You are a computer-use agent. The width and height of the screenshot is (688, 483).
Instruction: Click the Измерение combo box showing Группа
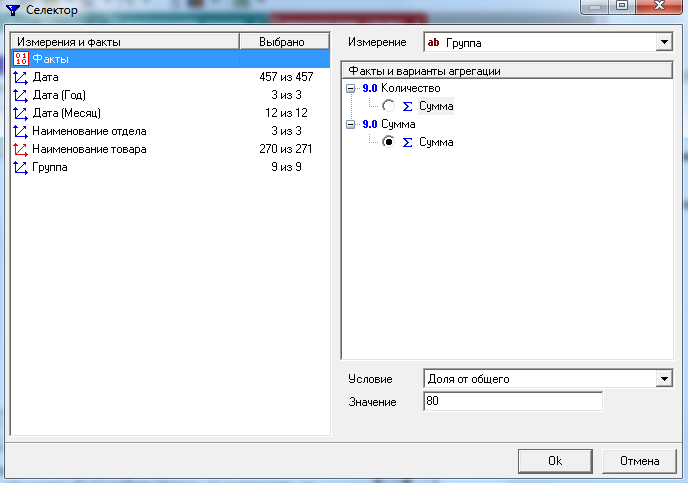(x=548, y=42)
